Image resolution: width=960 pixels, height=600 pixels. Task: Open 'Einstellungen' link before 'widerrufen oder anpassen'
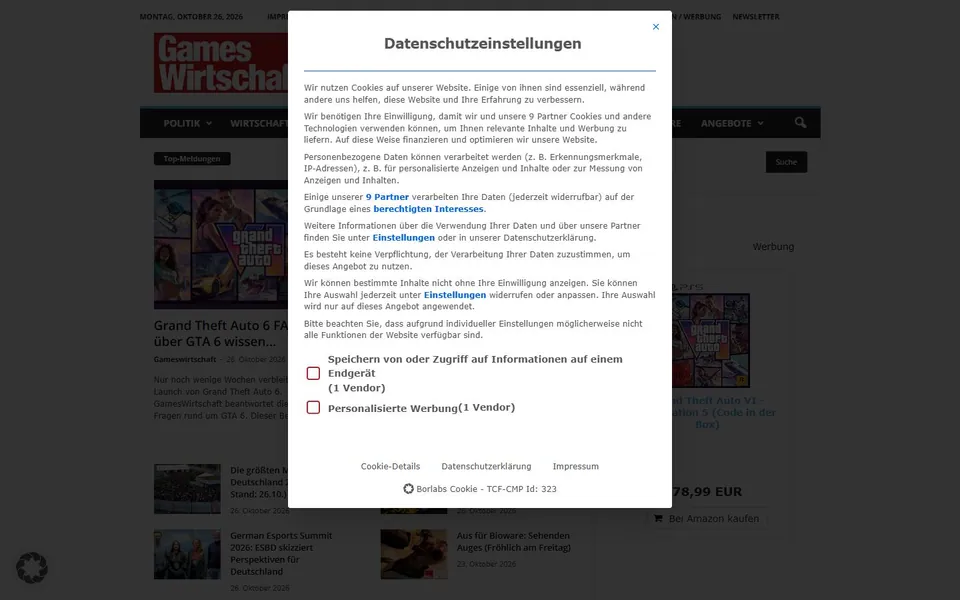(x=455, y=295)
